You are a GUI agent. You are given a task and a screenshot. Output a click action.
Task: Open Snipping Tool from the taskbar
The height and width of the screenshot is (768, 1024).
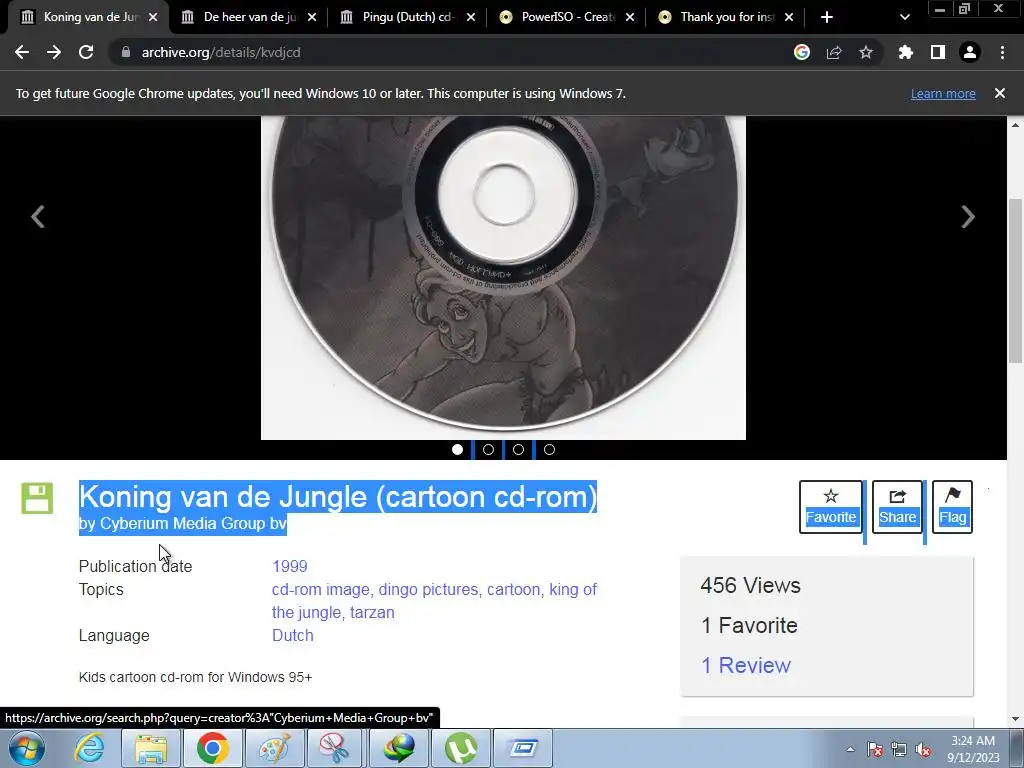pos(336,748)
